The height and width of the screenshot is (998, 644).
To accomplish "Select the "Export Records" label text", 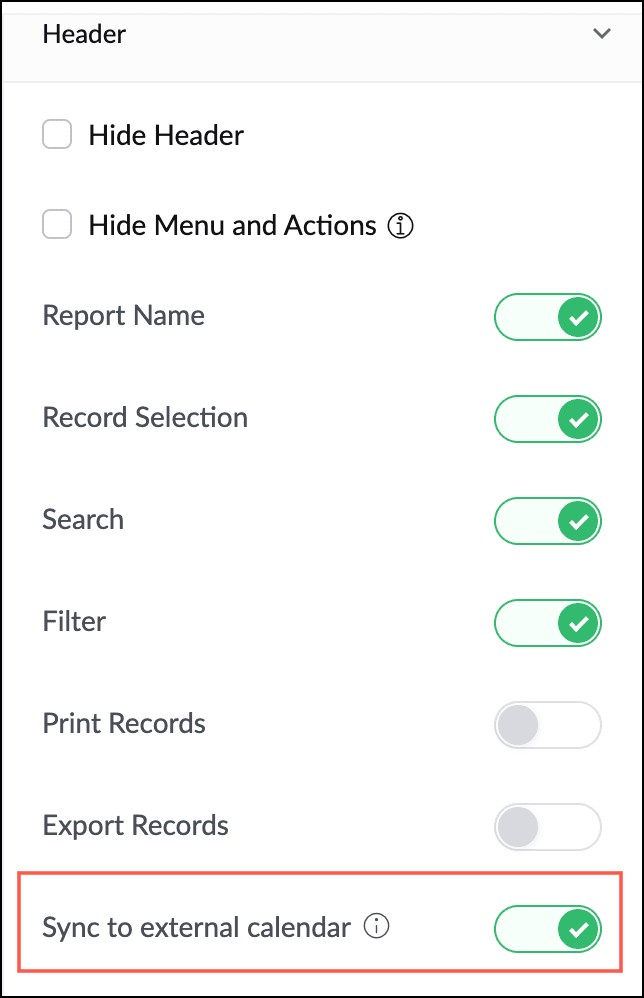I will click(135, 825).
